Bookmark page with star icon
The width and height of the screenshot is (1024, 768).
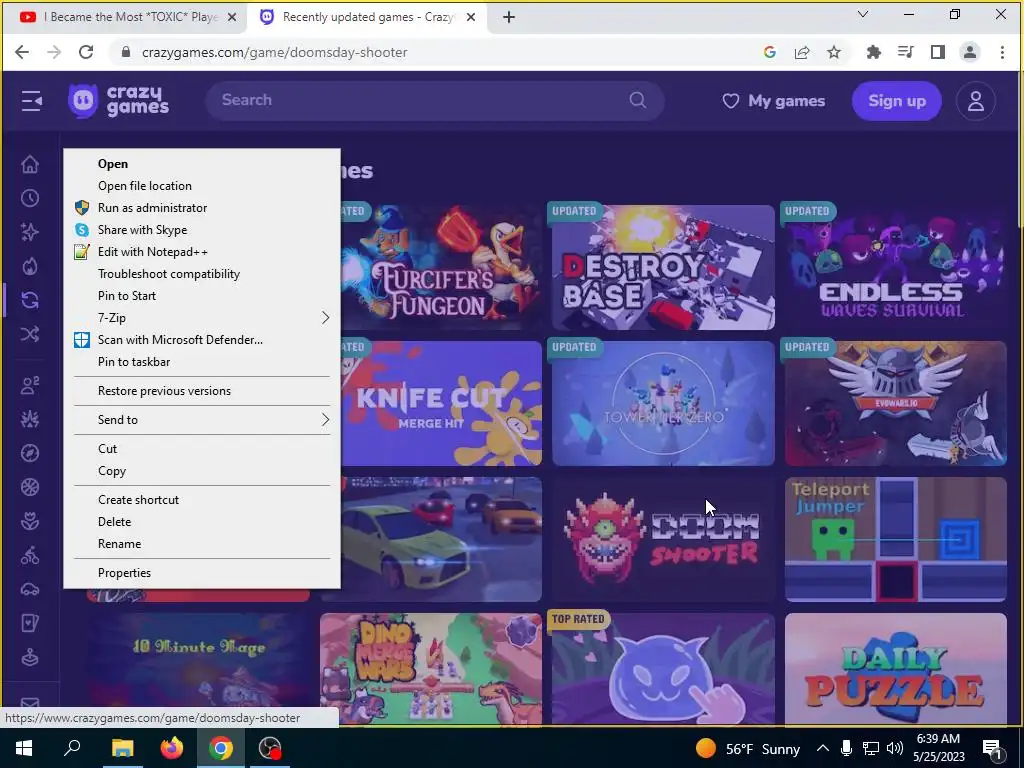tap(834, 52)
